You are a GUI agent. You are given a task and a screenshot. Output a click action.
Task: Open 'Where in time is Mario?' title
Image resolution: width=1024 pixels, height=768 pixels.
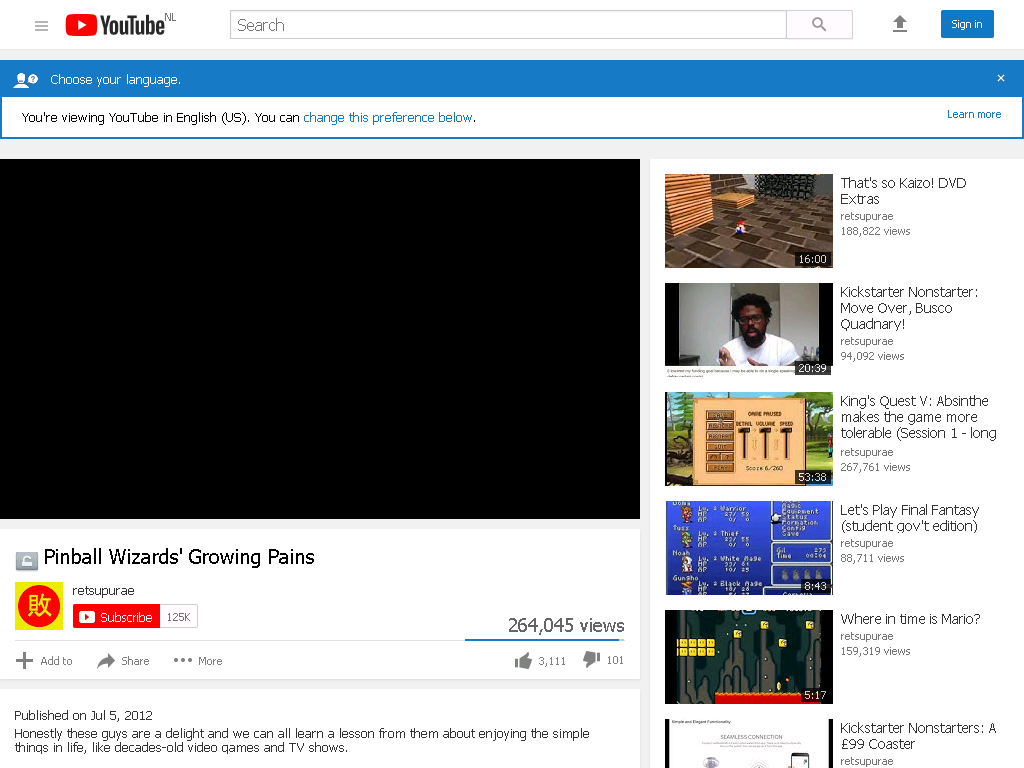(x=910, y=618)
